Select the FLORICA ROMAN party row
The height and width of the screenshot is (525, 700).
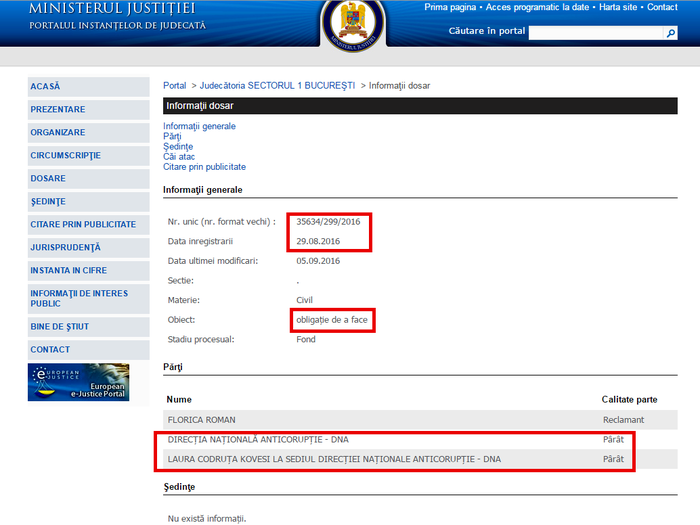coord(420,420)
